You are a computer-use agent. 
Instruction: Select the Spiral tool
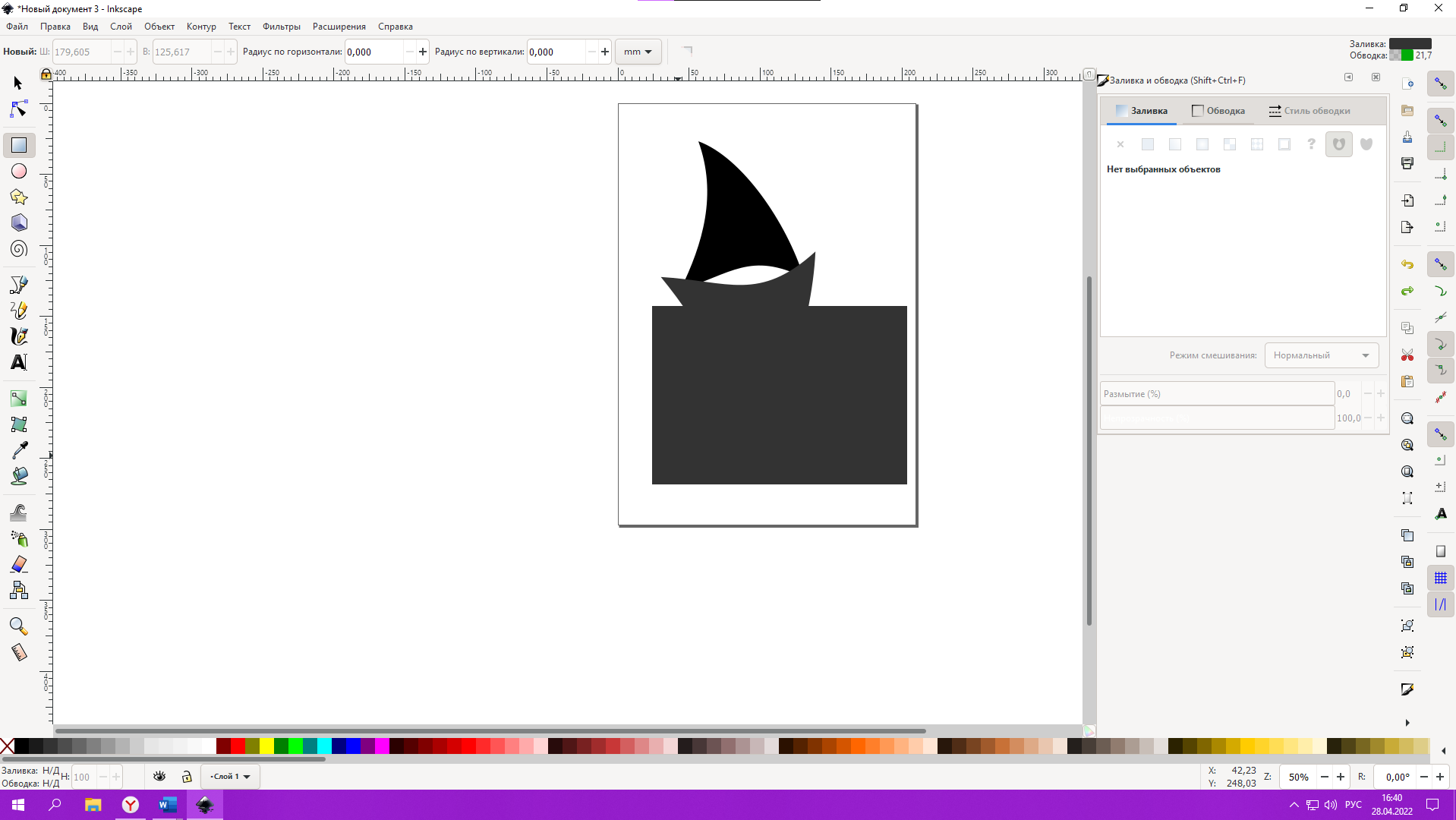(19, 249)
